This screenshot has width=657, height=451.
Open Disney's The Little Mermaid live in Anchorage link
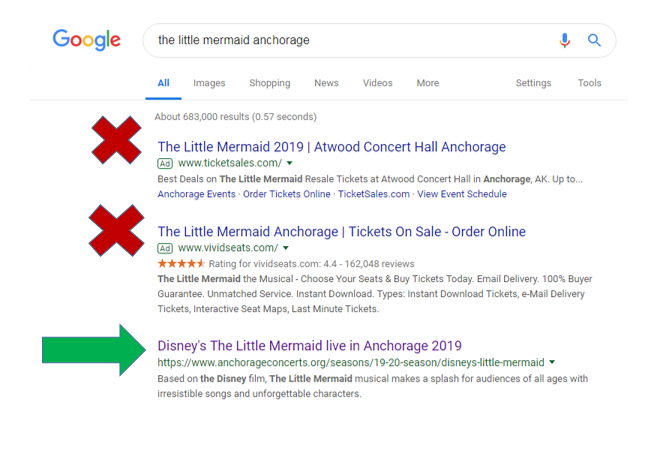(x=310, y=346)
